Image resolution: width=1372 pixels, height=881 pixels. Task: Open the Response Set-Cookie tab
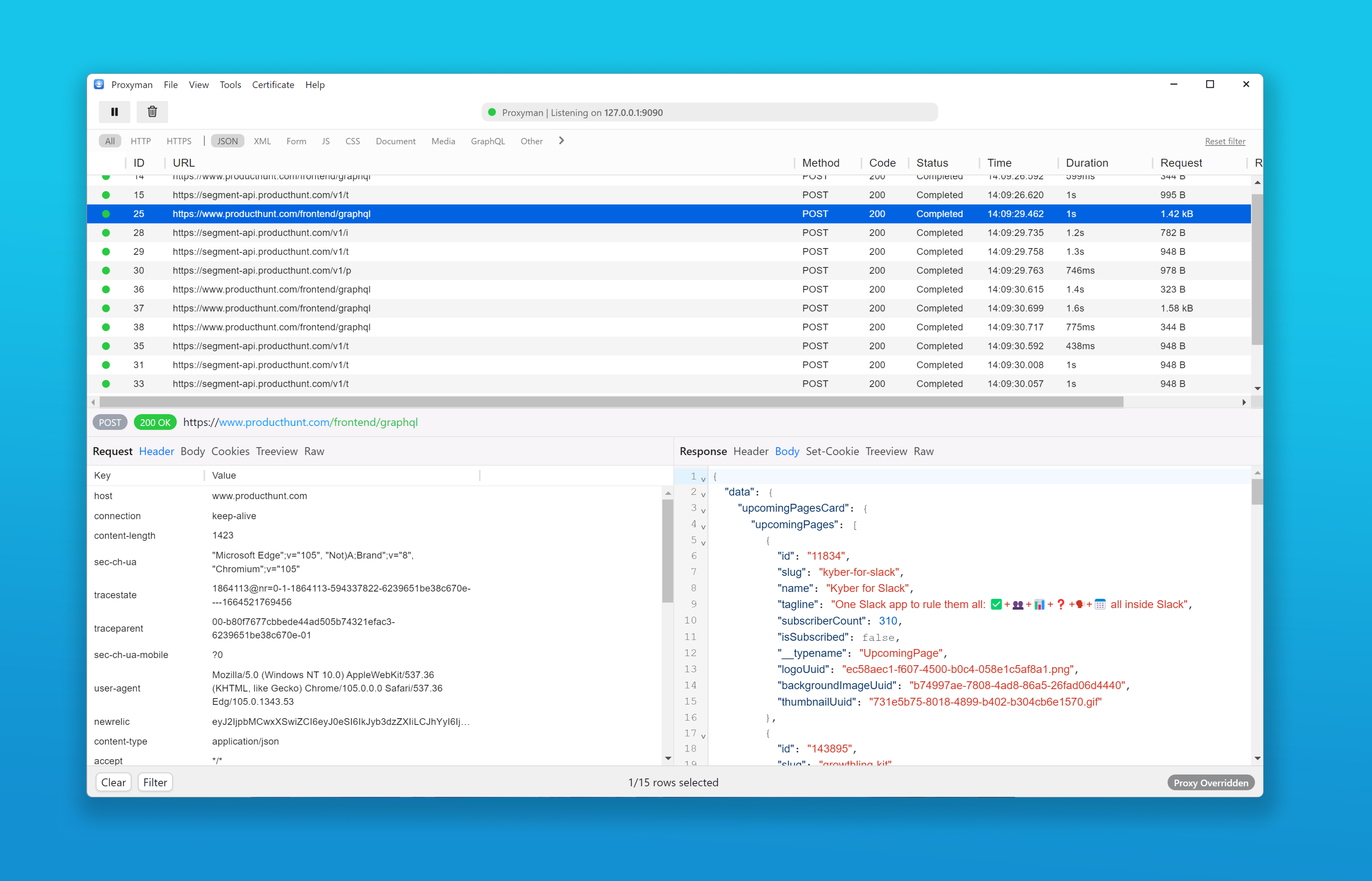tap(832, 451)
